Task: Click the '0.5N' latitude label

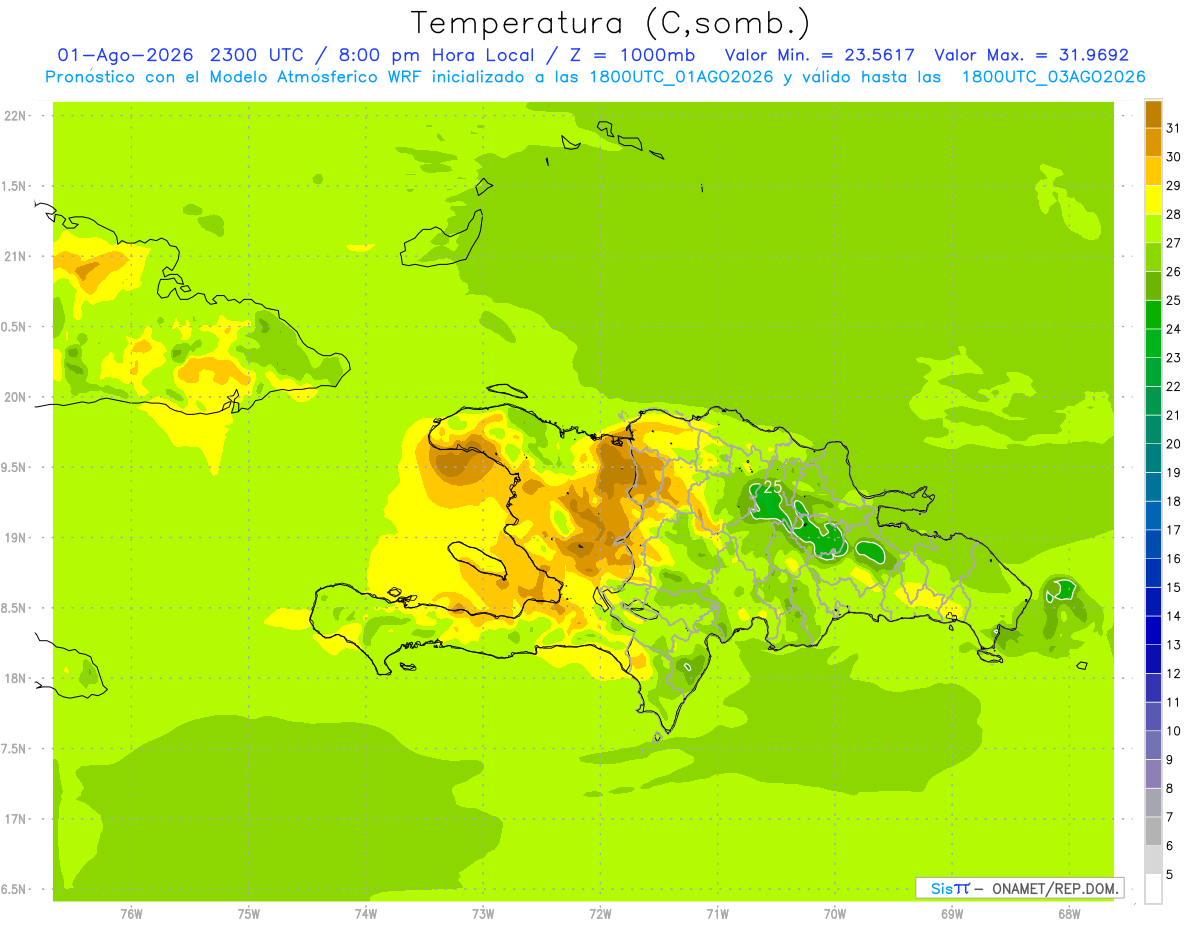Action: click(15, 327)
